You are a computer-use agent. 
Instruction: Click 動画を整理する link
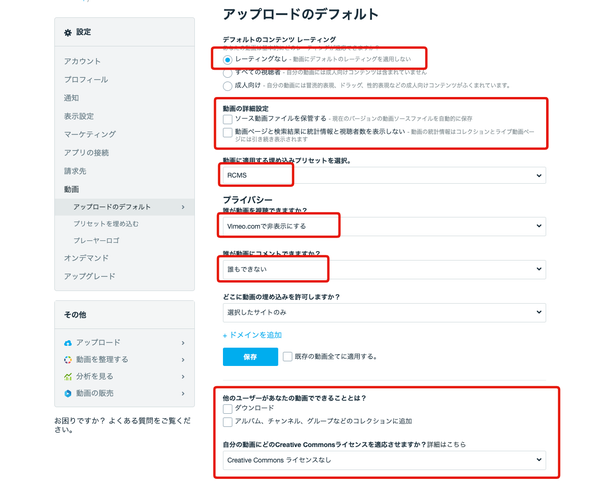coord(102,359)
